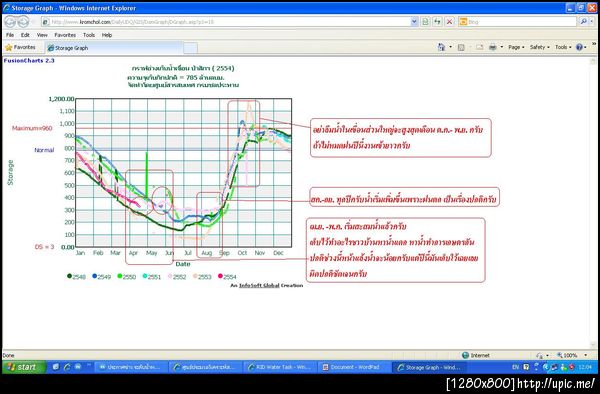Viewport: 600px width, 394px height.
Task: Go to home page icon
Action: point(441,47)
